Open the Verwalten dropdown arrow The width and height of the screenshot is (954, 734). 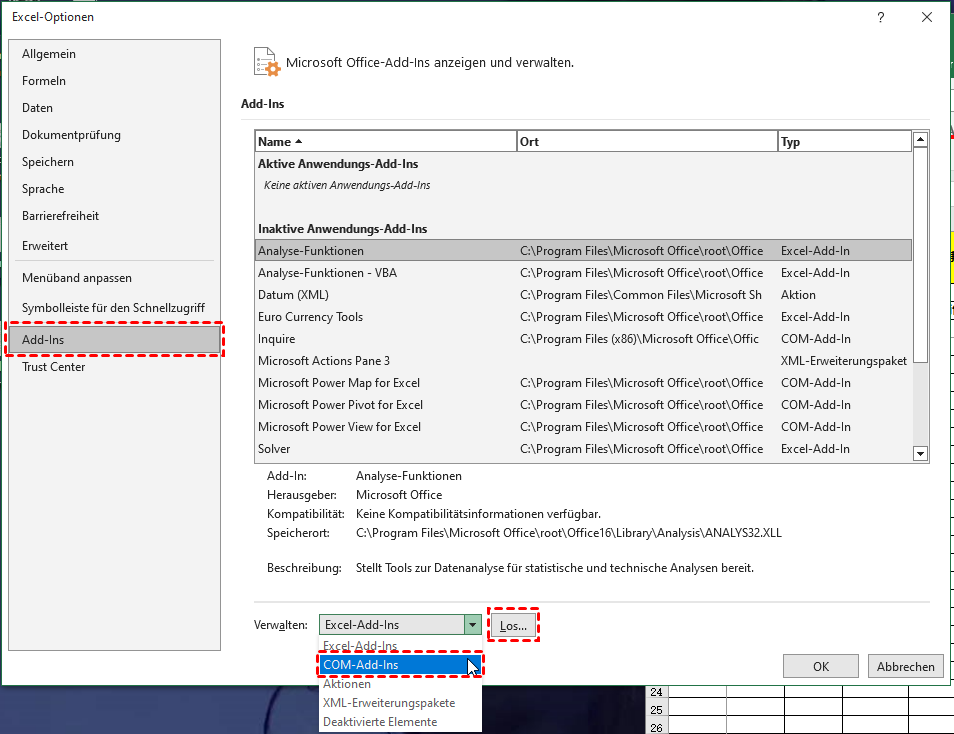pyautogui.click(x=471, y=625)
